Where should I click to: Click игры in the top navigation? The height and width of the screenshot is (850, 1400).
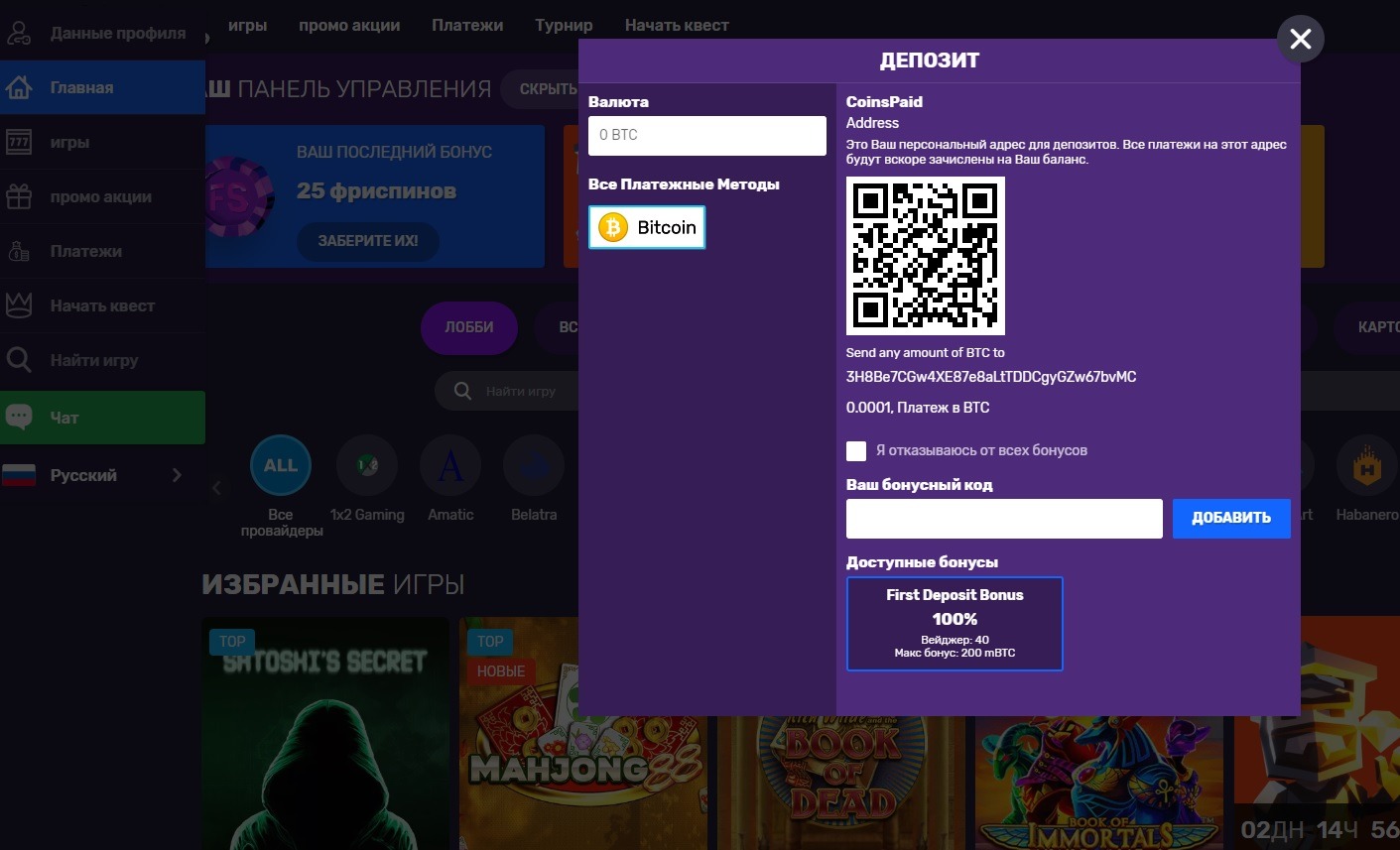[x=247, y=25]
